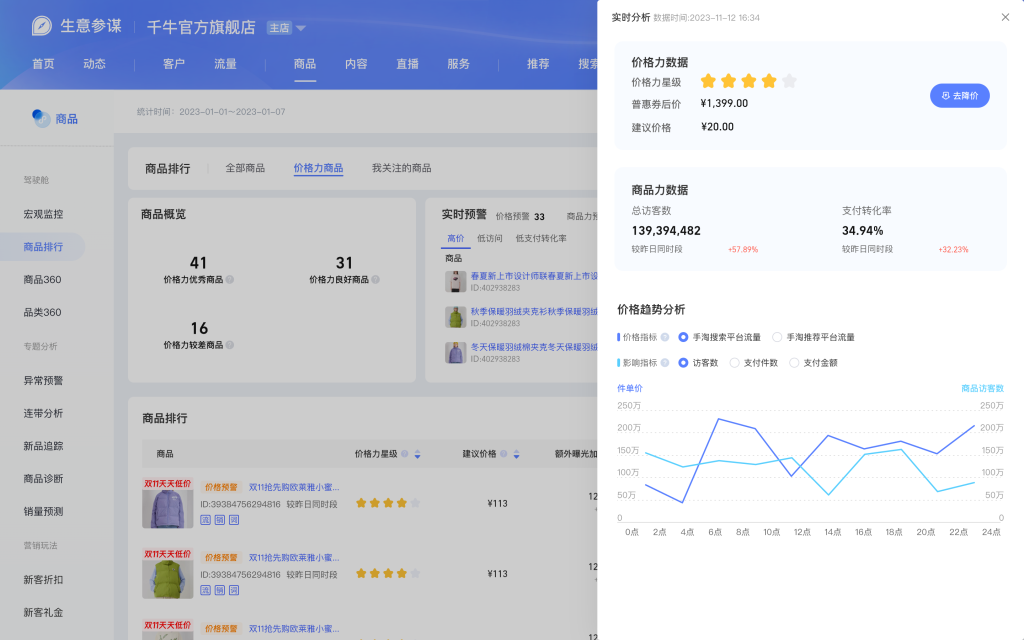Screen dimensions: 1024x640
Task: Sort table by 建议价格 arrows
Action: [517, 455]
